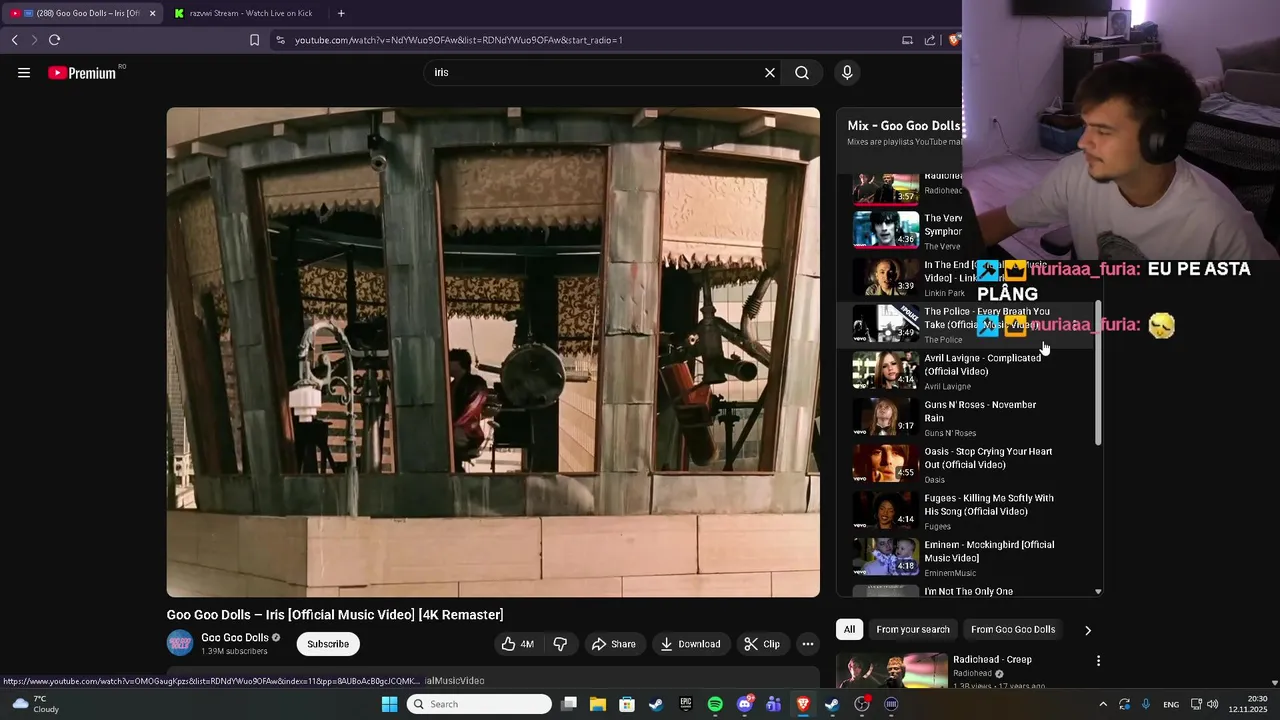Open Task View from taskbar
This screenshot has width=1280, height=720.
(x=569, y=704)
